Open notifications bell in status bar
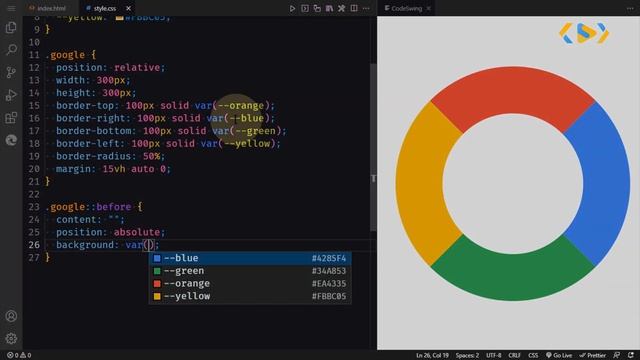 pyautogui.click(x=631, y=355)
